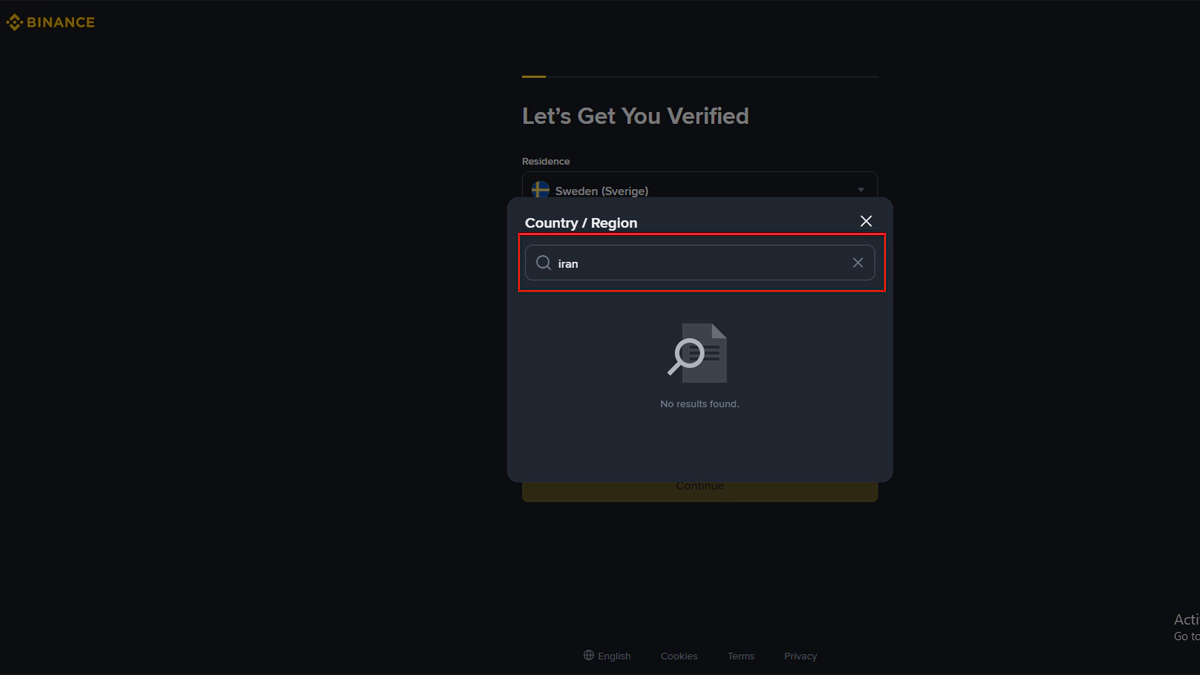Open the Privacy footer link

[800, 656]
